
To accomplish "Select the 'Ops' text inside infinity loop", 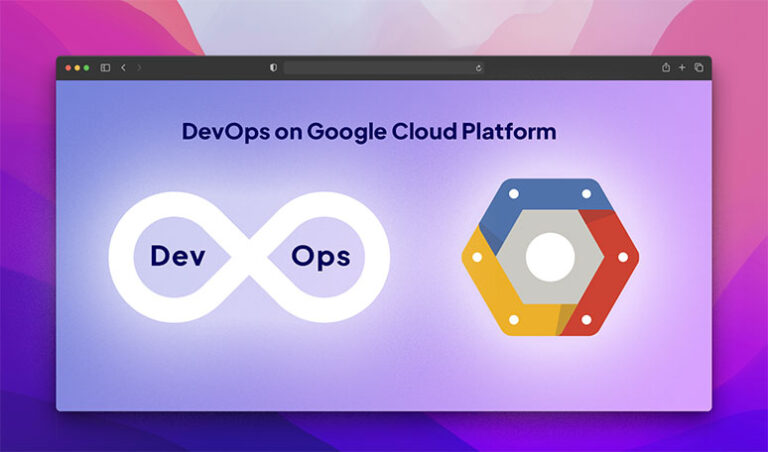I will [x=320, y=256].
